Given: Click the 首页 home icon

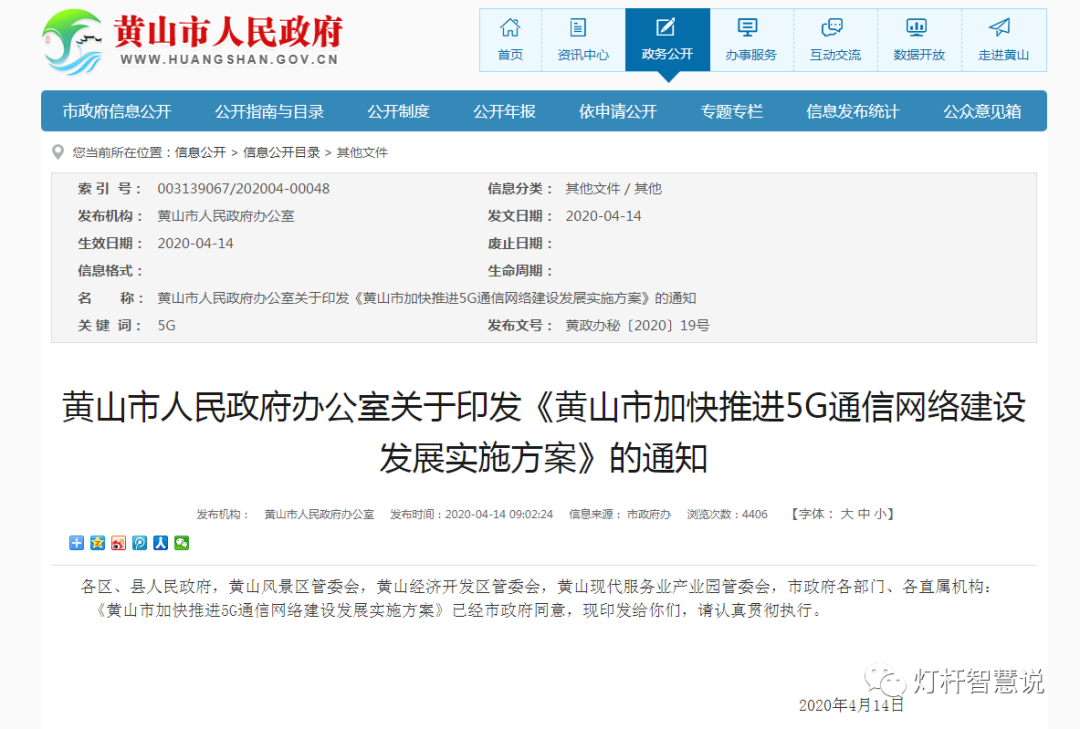Looking at the screenshot, I should pyautogui.click(x=510, y=30).
